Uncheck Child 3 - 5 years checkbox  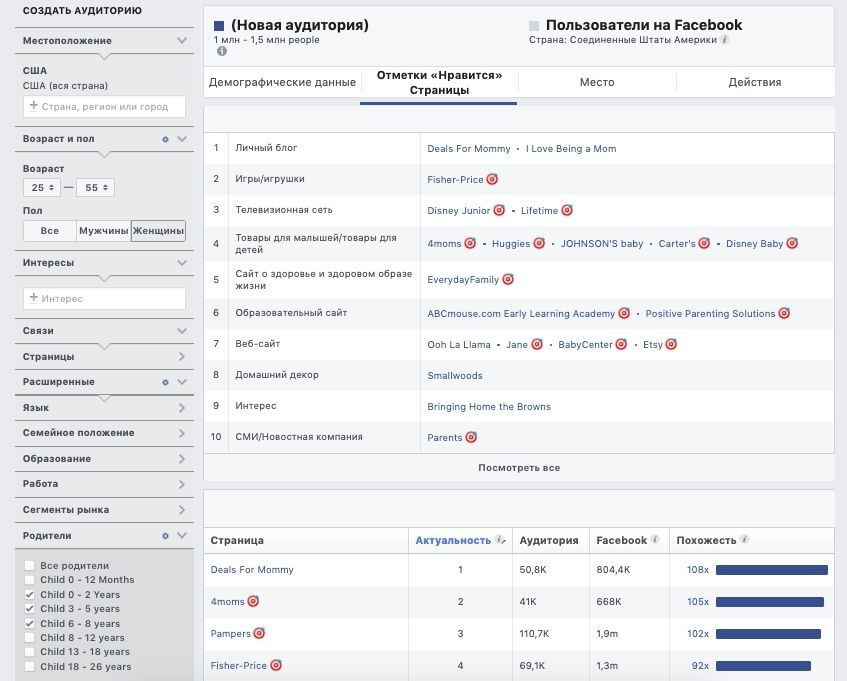click(30, 609)
